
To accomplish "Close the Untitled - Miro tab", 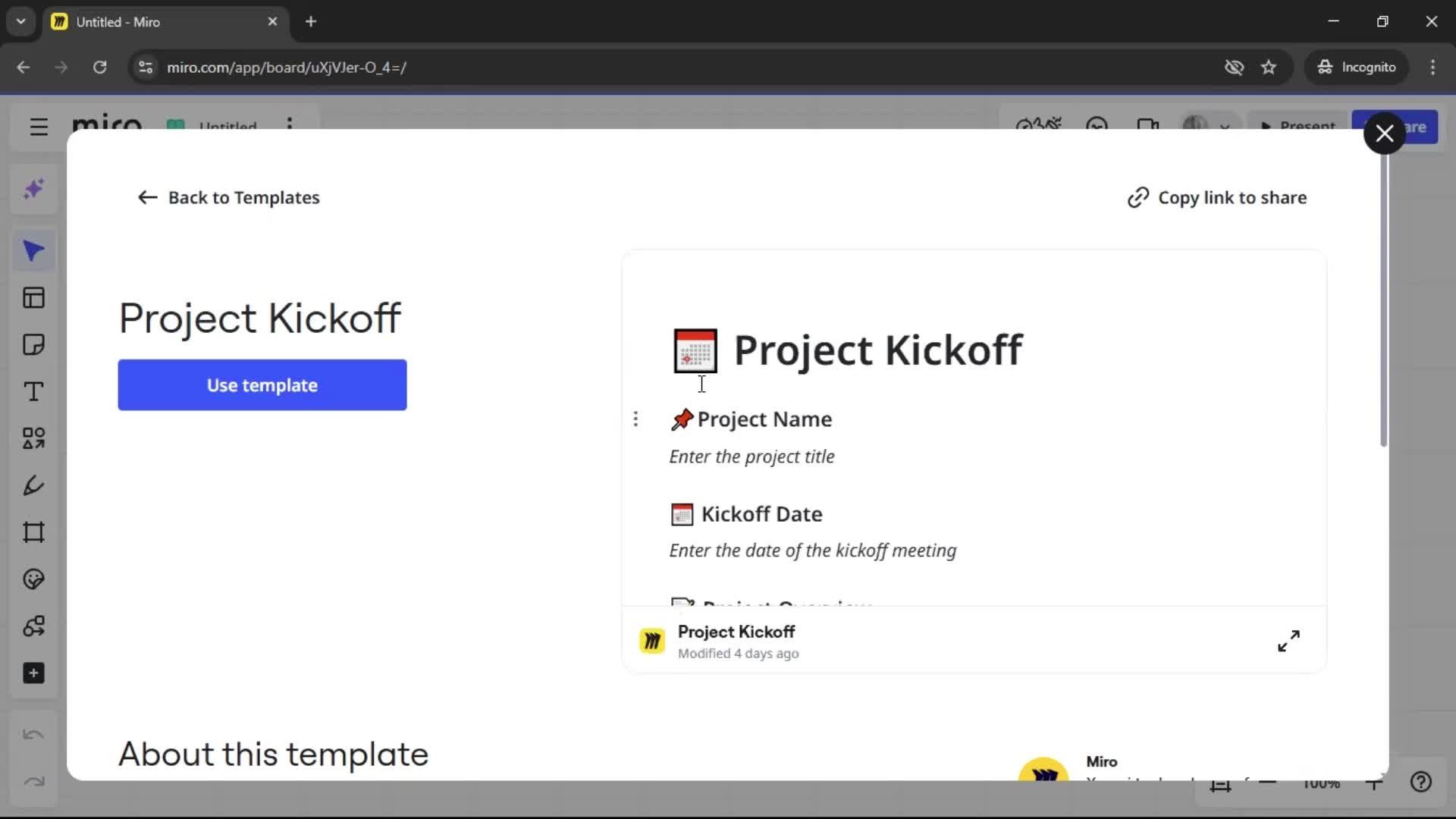I will point(272,21).
